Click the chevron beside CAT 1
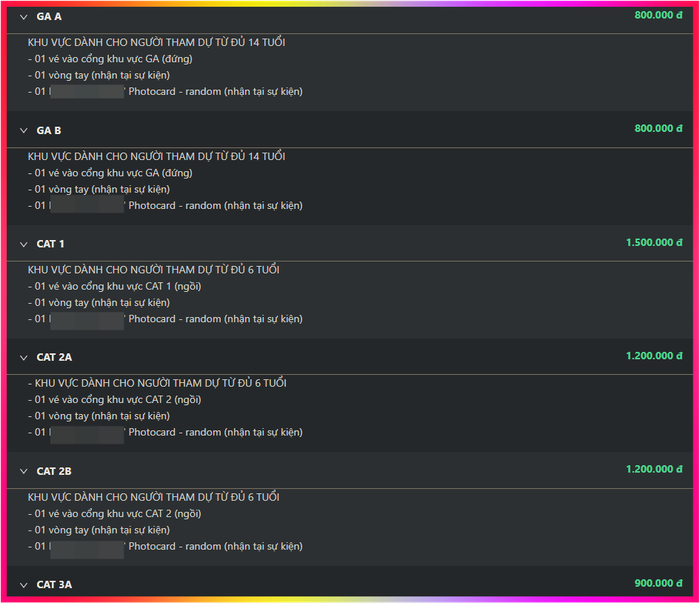 tap(24, 244)
